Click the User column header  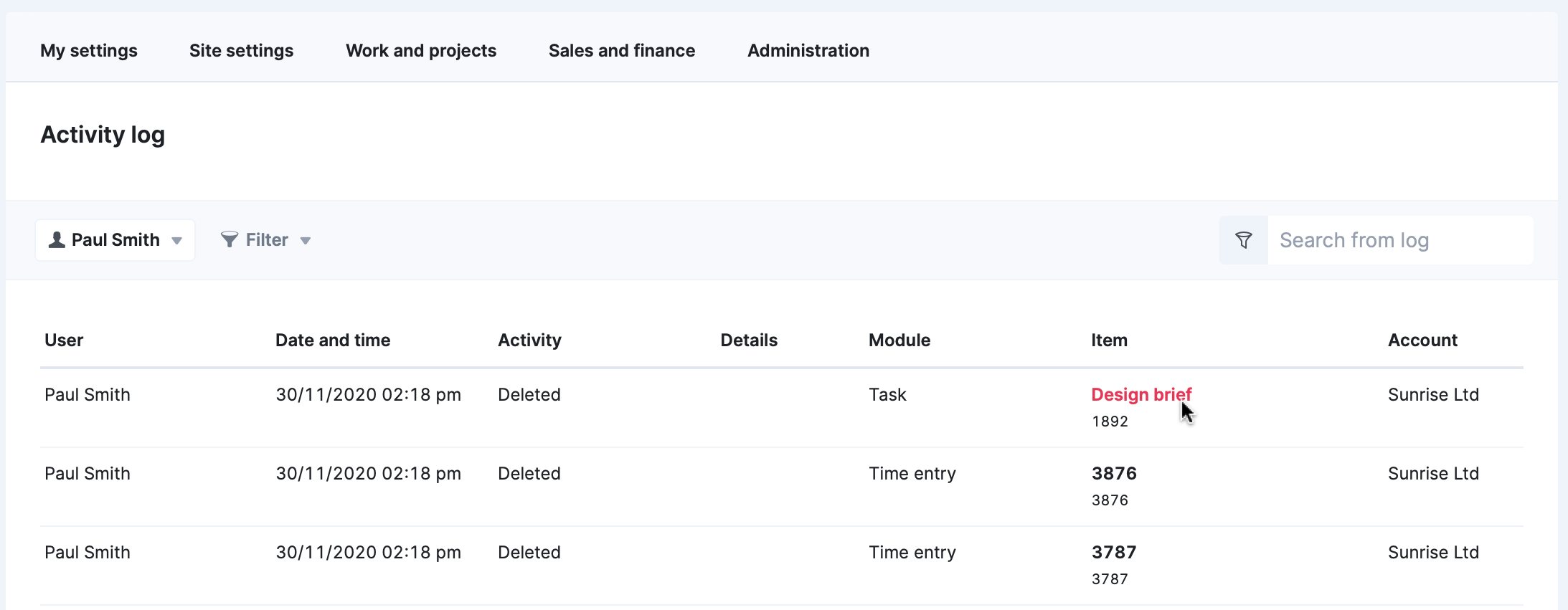click(64, 340)
